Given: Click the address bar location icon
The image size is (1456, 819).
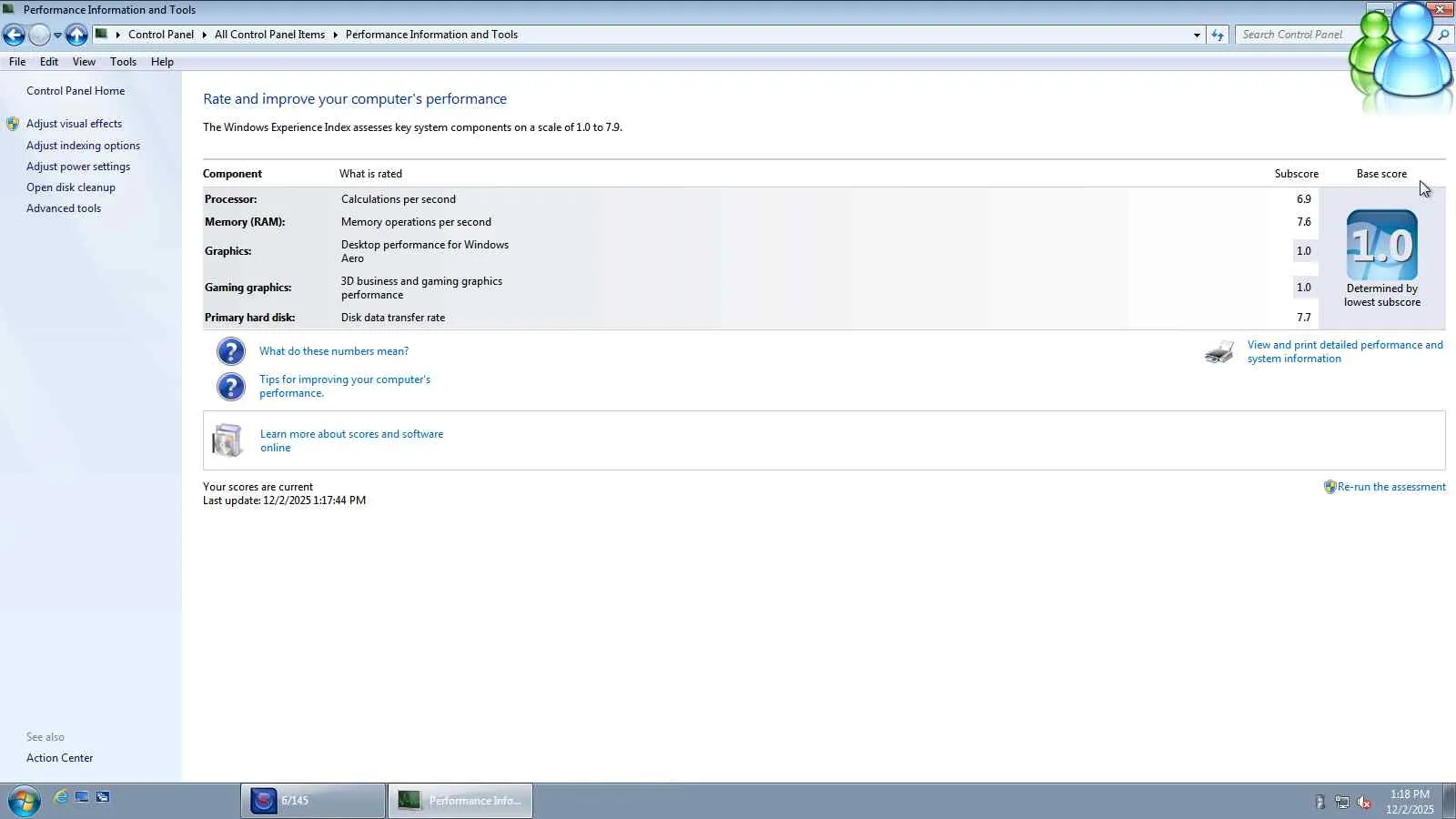Looking at the screenshot, I should click(x=102, y=35).
